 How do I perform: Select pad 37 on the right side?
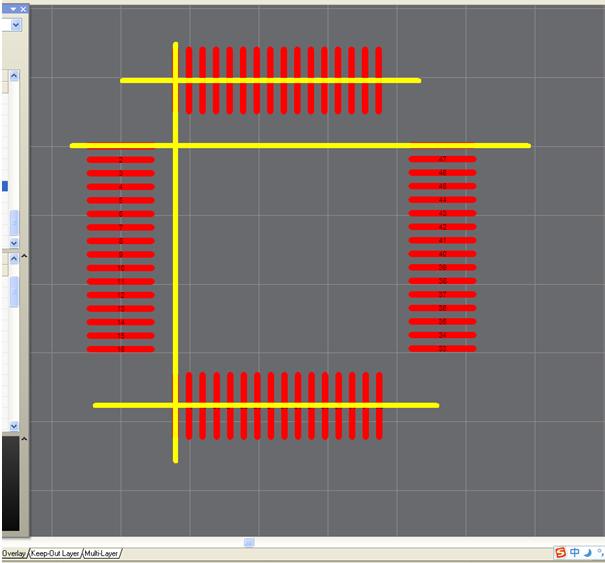[x=443, y=294]
